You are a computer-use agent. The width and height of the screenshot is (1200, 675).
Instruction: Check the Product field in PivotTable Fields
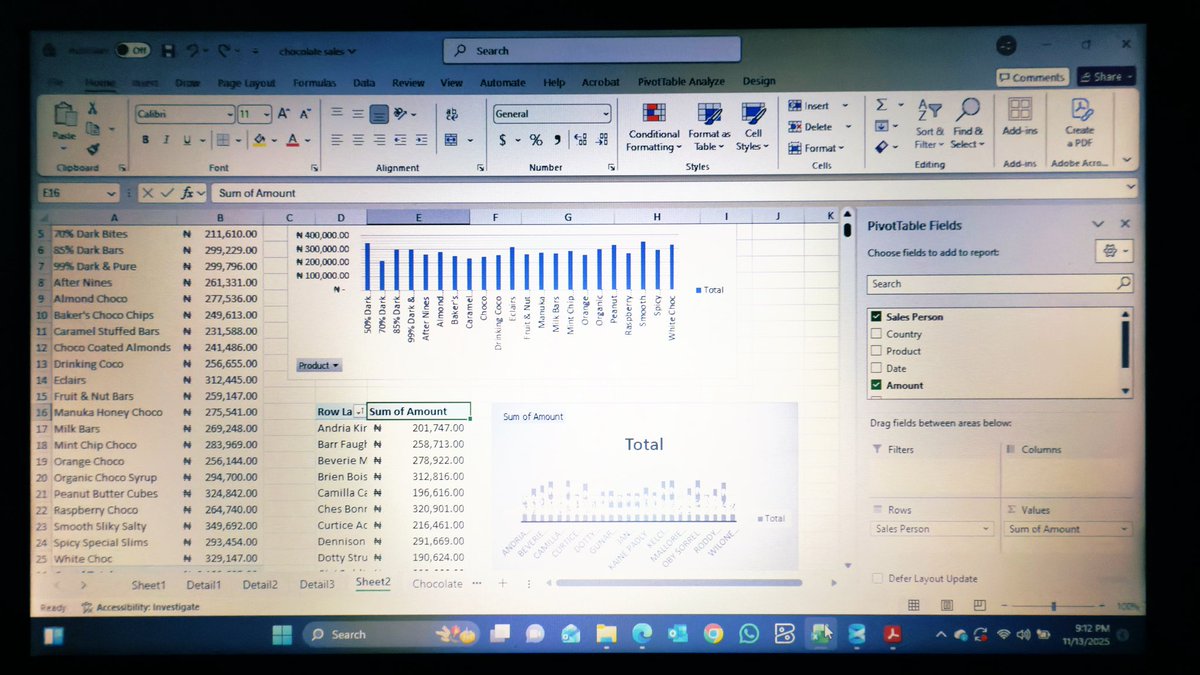[874, 350]
